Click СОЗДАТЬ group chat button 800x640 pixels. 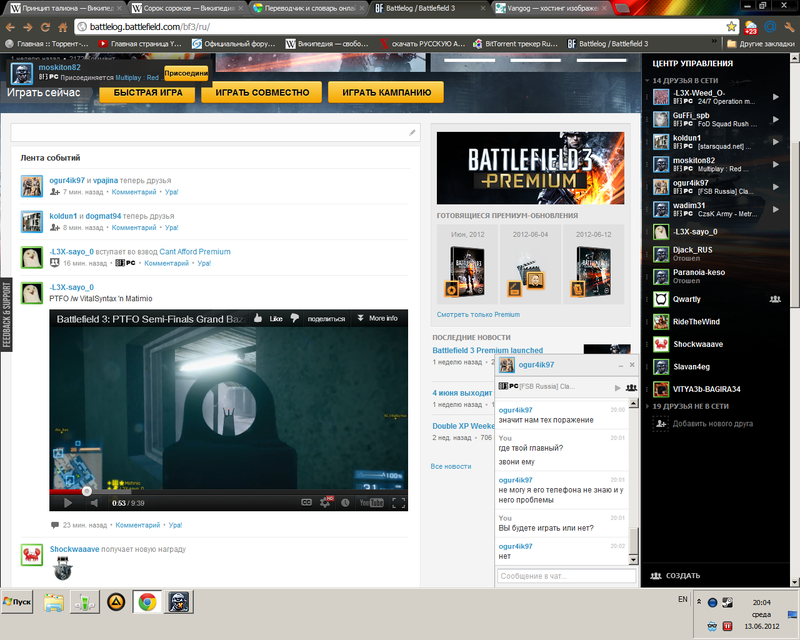(676, 576)
